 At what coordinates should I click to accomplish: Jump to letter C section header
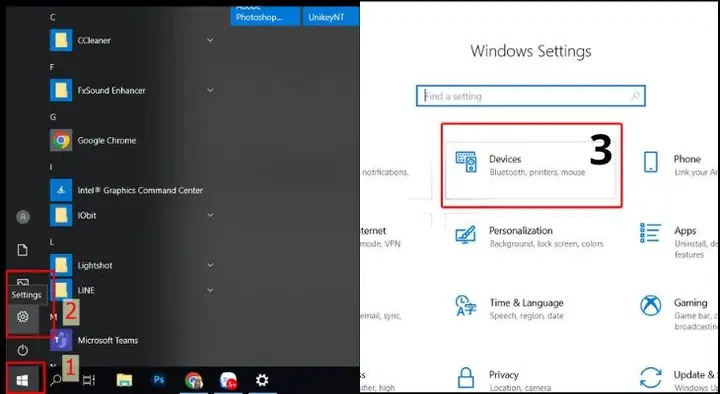point(52,17)
